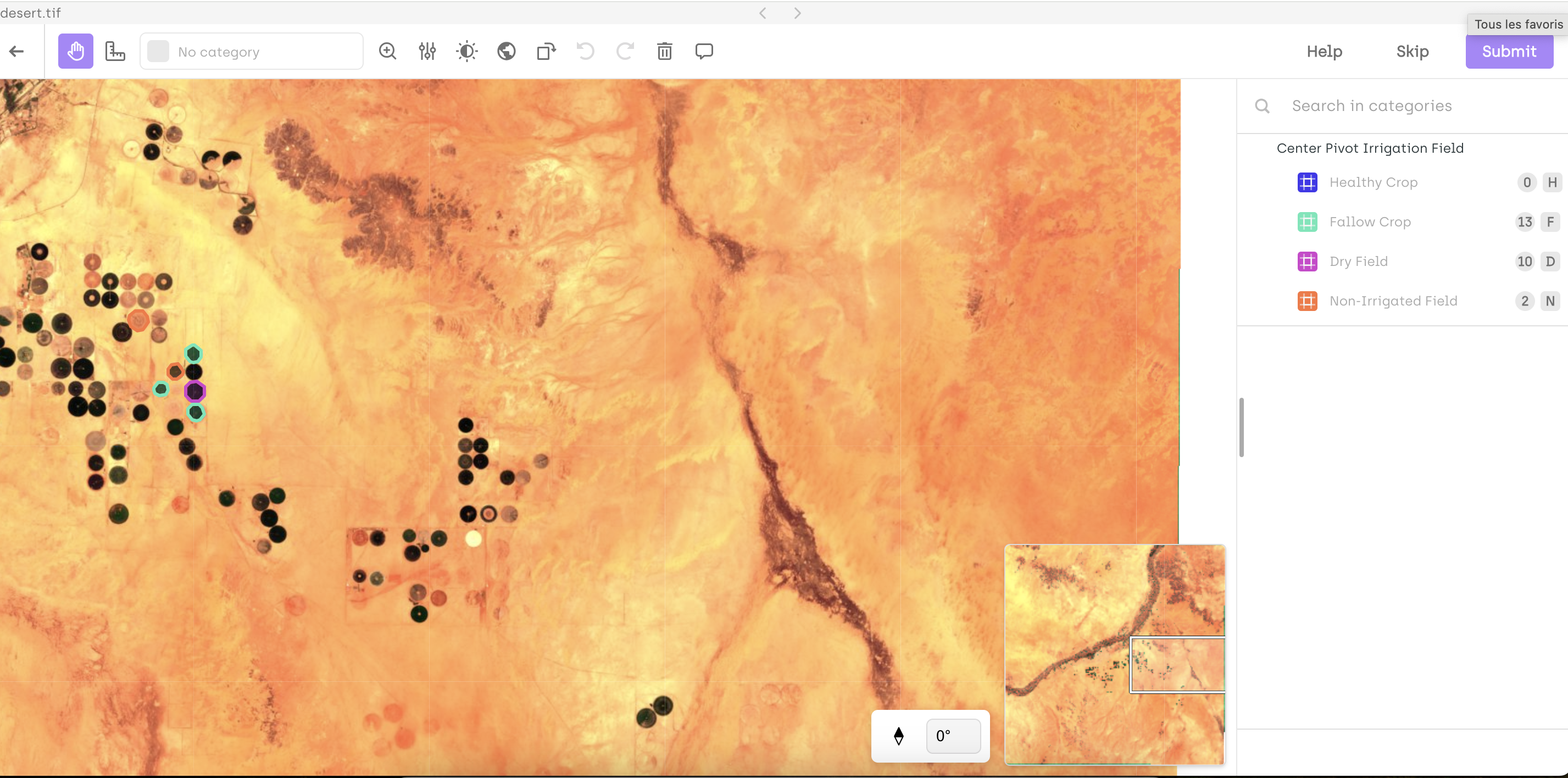
Task: Go back using the left arrow
Action: click(17, 51)
